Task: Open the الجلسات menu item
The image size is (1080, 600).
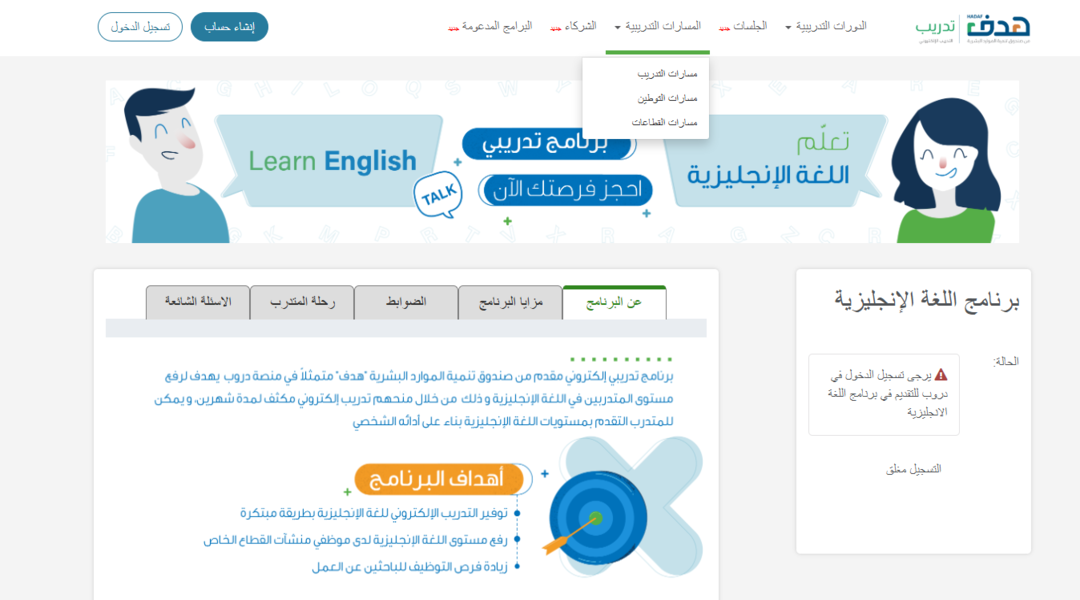Action: pyautogui.click(x=743, y=26)
